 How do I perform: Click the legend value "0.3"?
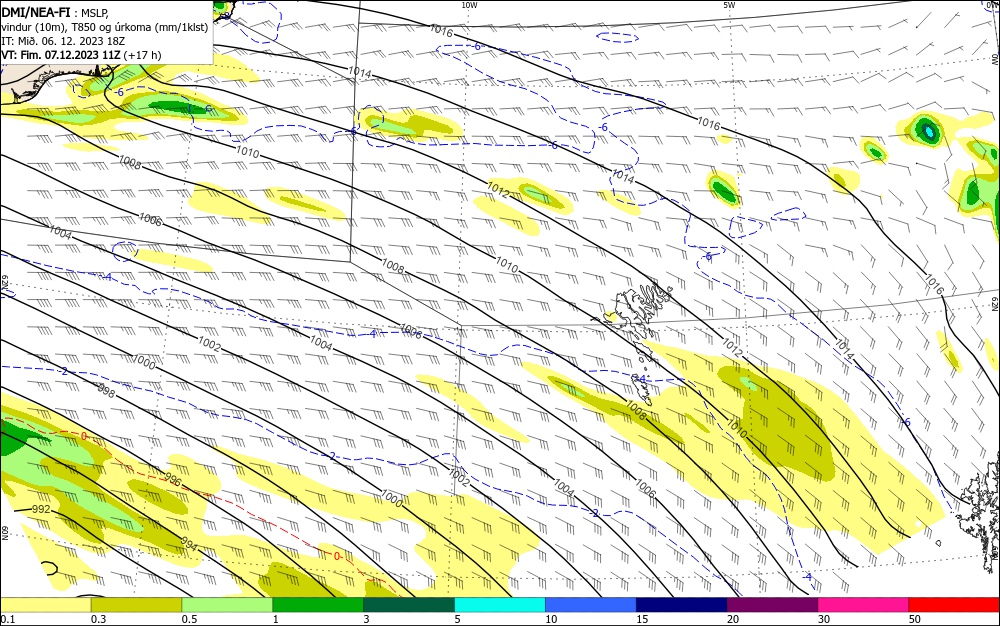98,619
